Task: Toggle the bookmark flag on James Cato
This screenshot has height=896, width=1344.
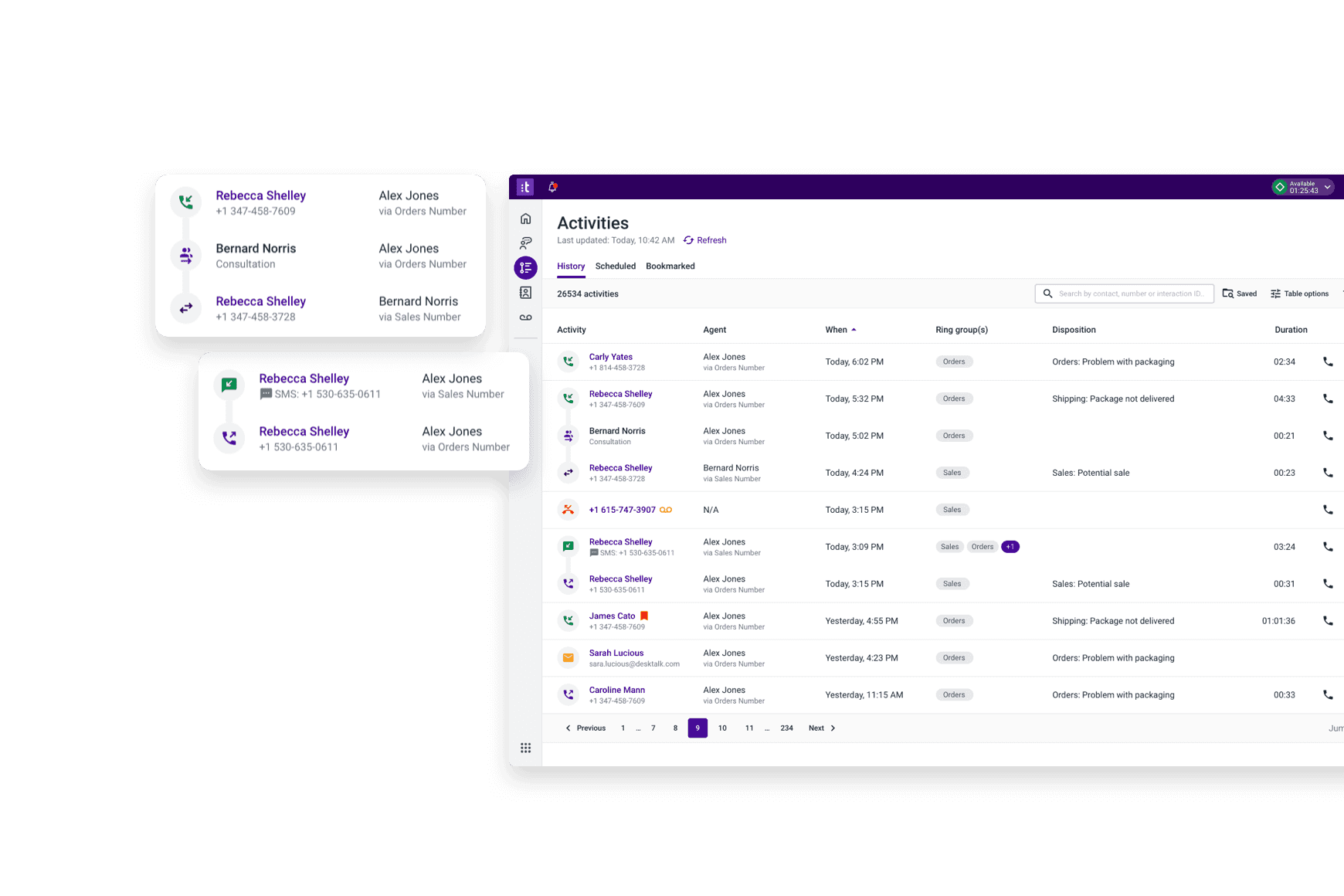Action: coord(645,616)
